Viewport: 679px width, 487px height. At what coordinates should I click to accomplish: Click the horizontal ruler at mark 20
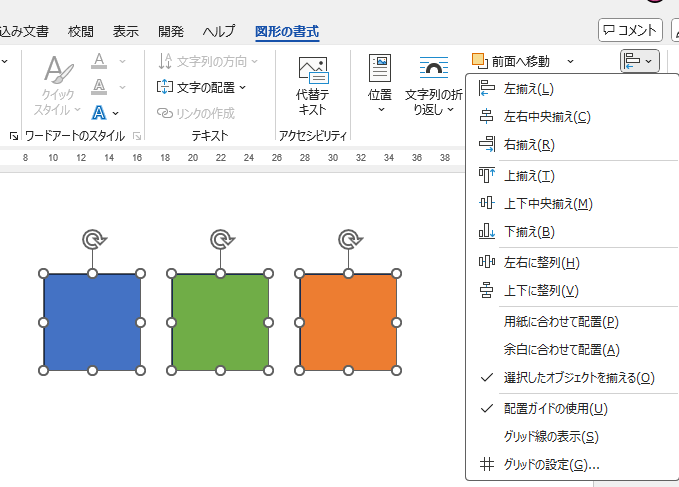pyautogui.click(x=193, y=158)
